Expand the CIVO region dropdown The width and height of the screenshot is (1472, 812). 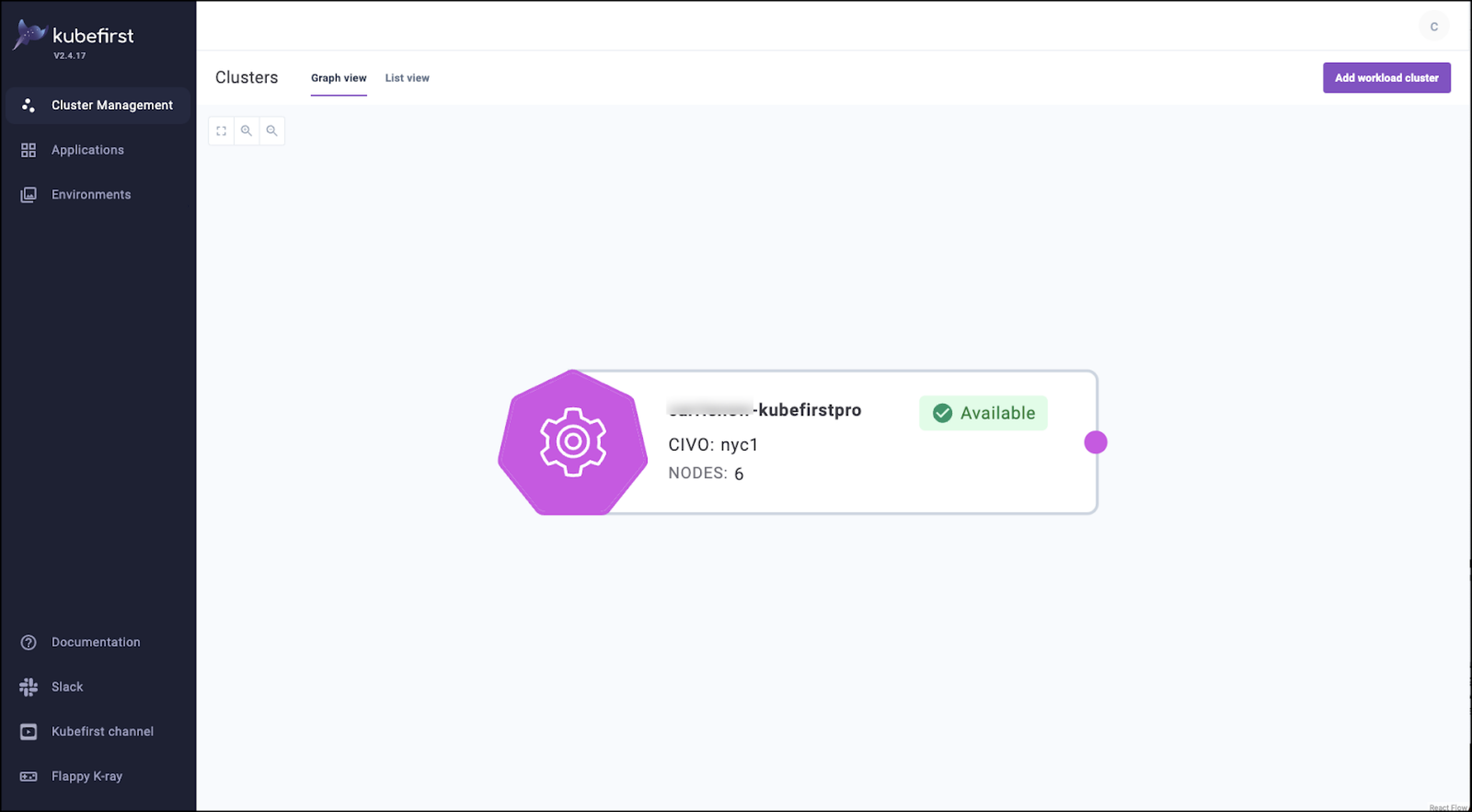coord(714,444)
